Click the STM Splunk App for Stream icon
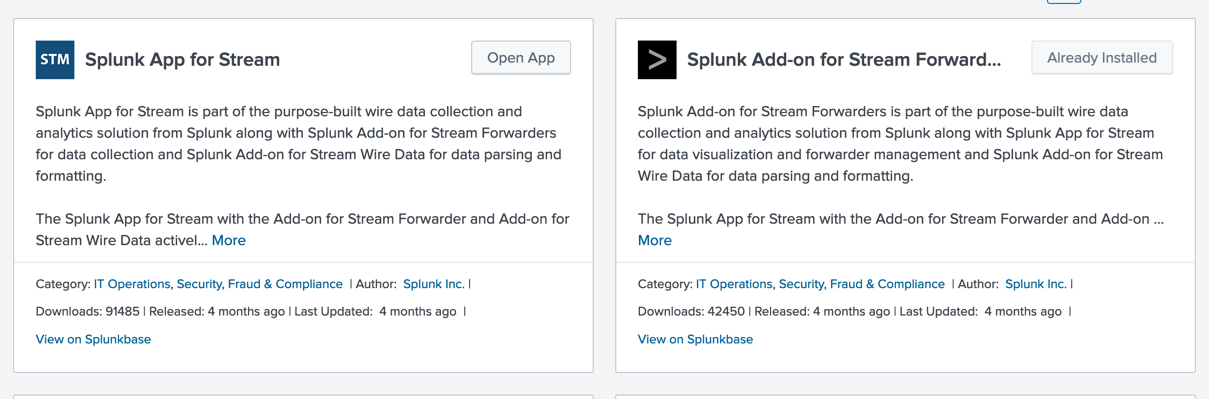The image size is (1209, 399). (x=55, y=60)
